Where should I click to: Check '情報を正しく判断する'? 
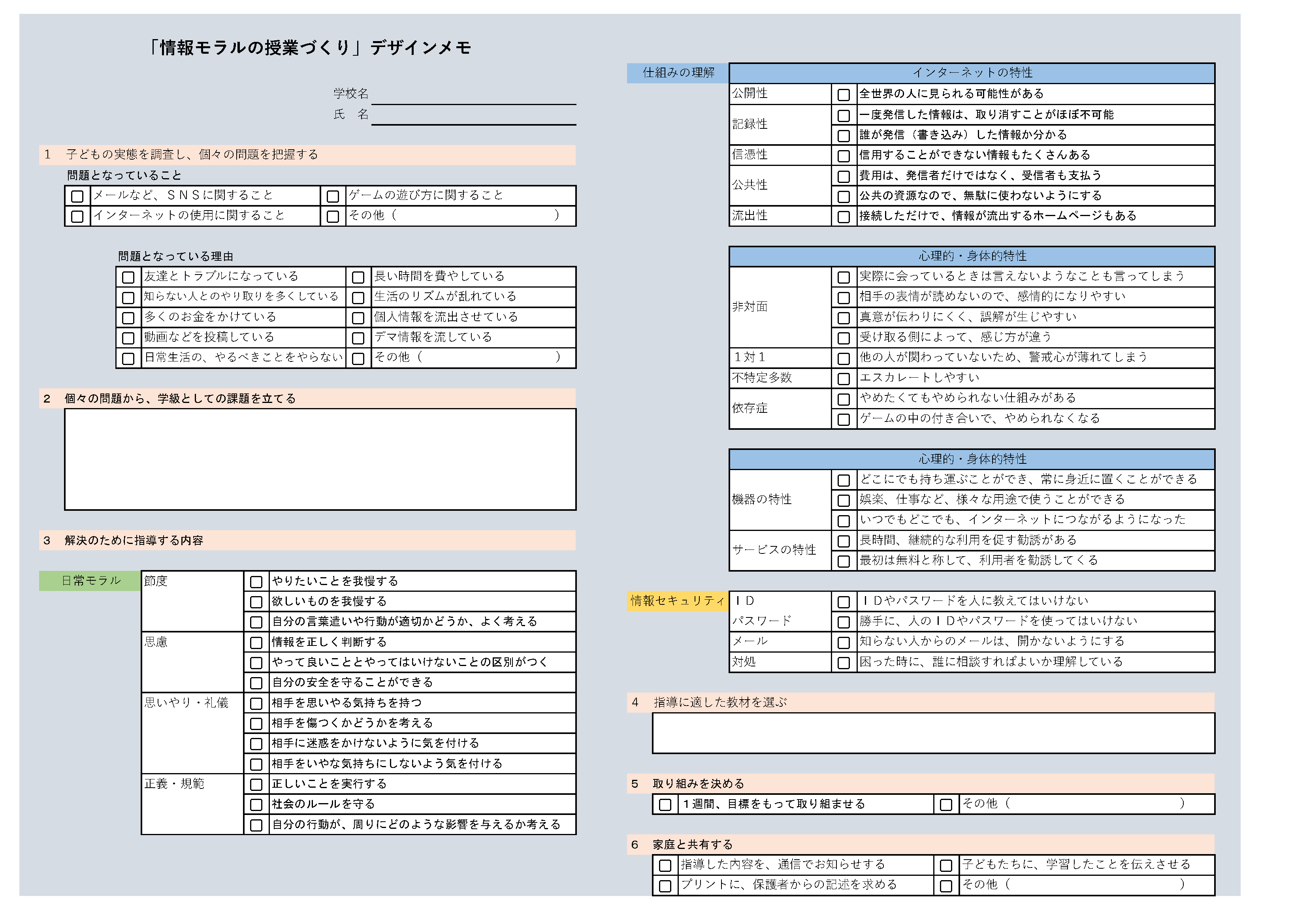pos(257,643)
